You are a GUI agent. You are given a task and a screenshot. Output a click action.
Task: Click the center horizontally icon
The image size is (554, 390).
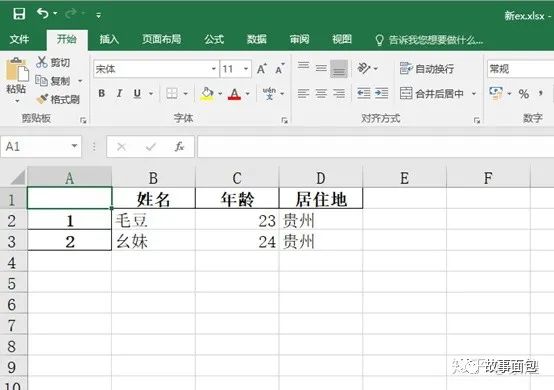point(321,93)
